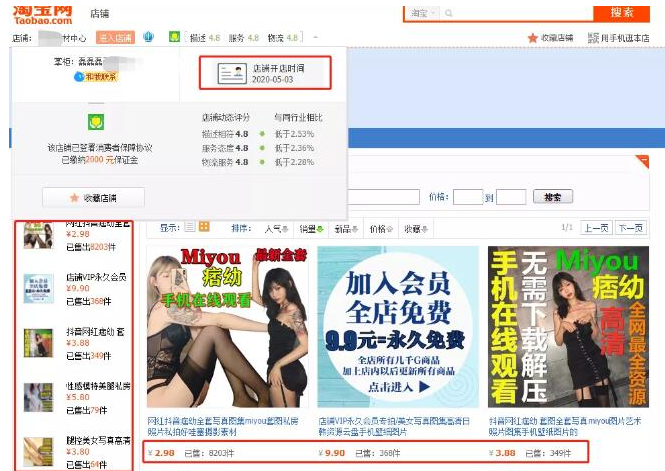The width and height of the screenshot is (665, 471).
Task: Open product title link starting 店铺VIP永久会员专拍
Action: pyautogui.click(x=394, y=426)
